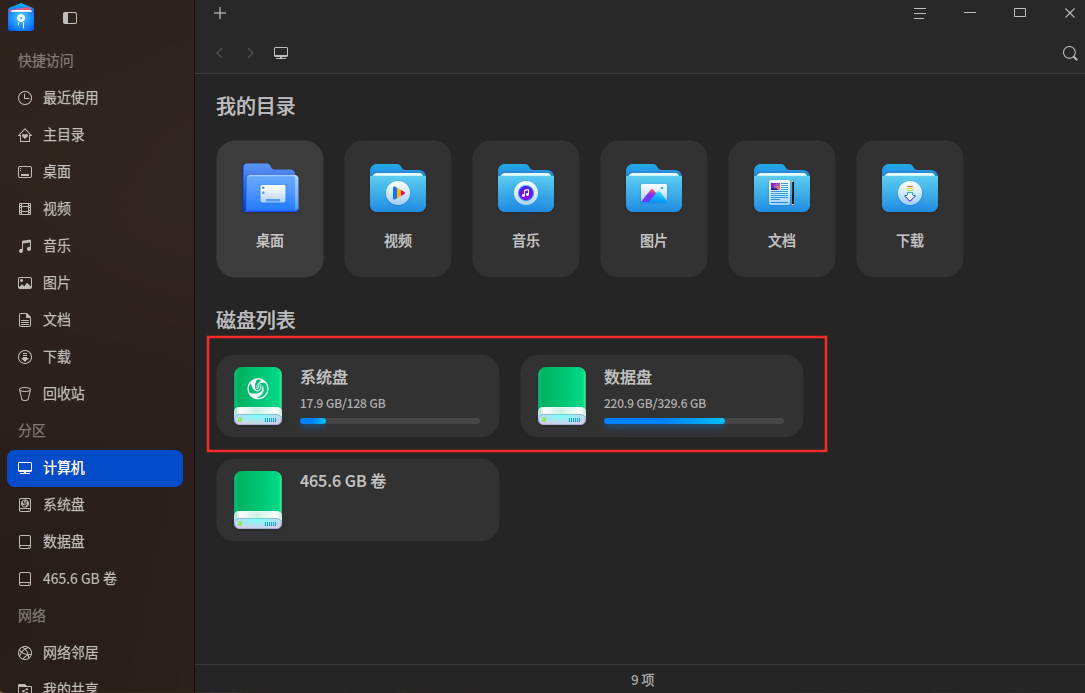
Task: Click the 我的目录 section heading
Action: (256, 107)
